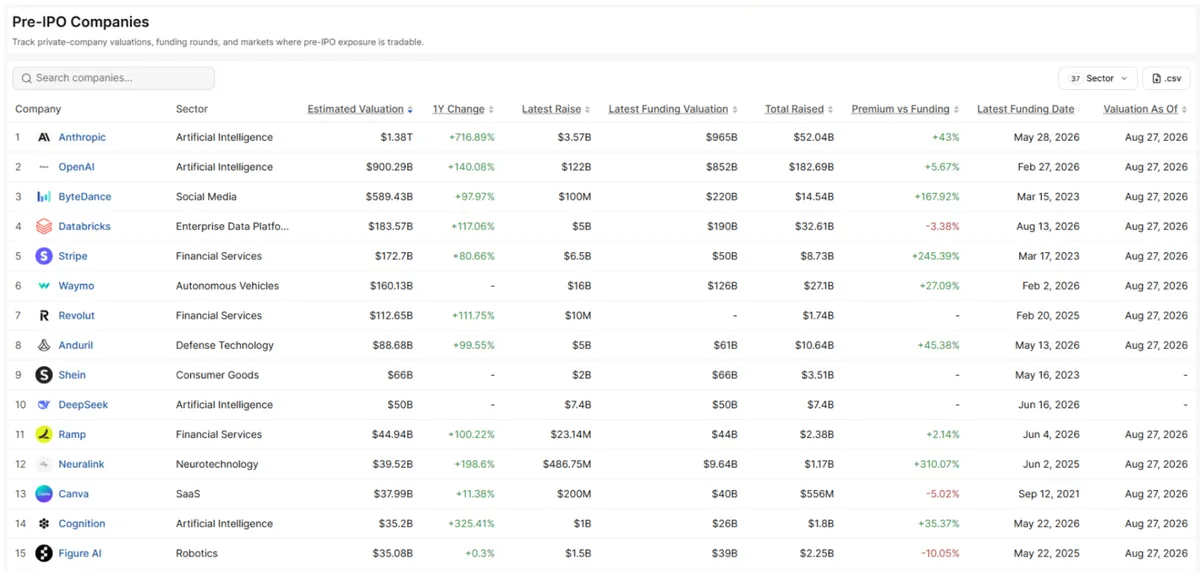The width and height of the screenshot is (1200, 574).
Task: Click the Pre-IPO Companies page heading
Action: [x=81, y=21]
